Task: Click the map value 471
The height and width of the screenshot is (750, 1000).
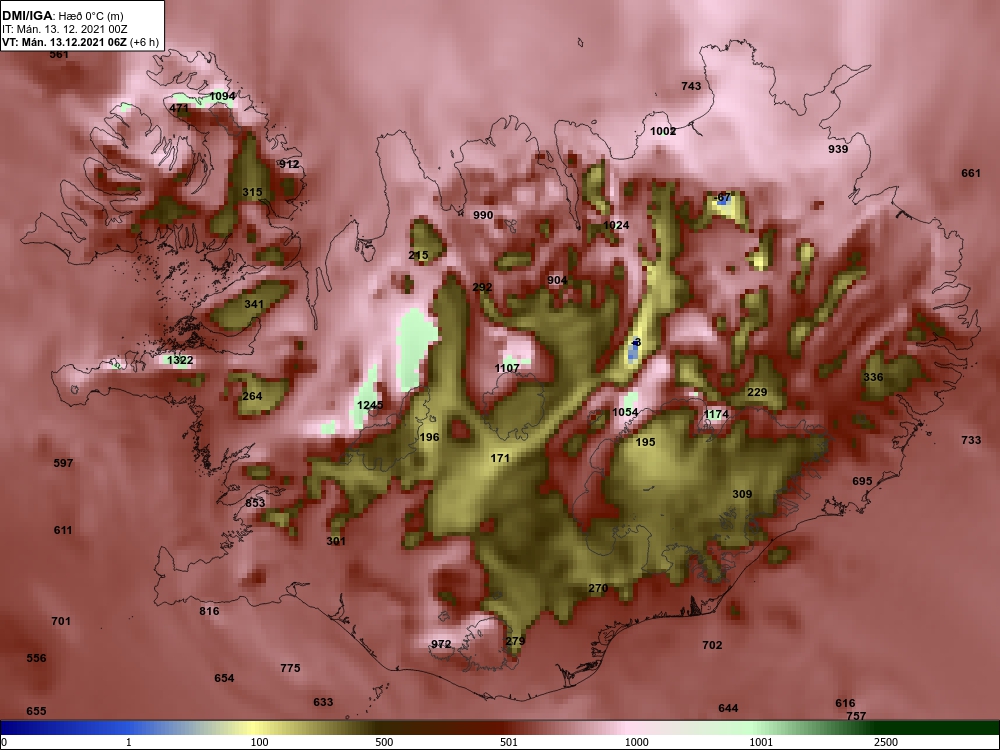Action: pyautogui.click(x=179, y=108)
